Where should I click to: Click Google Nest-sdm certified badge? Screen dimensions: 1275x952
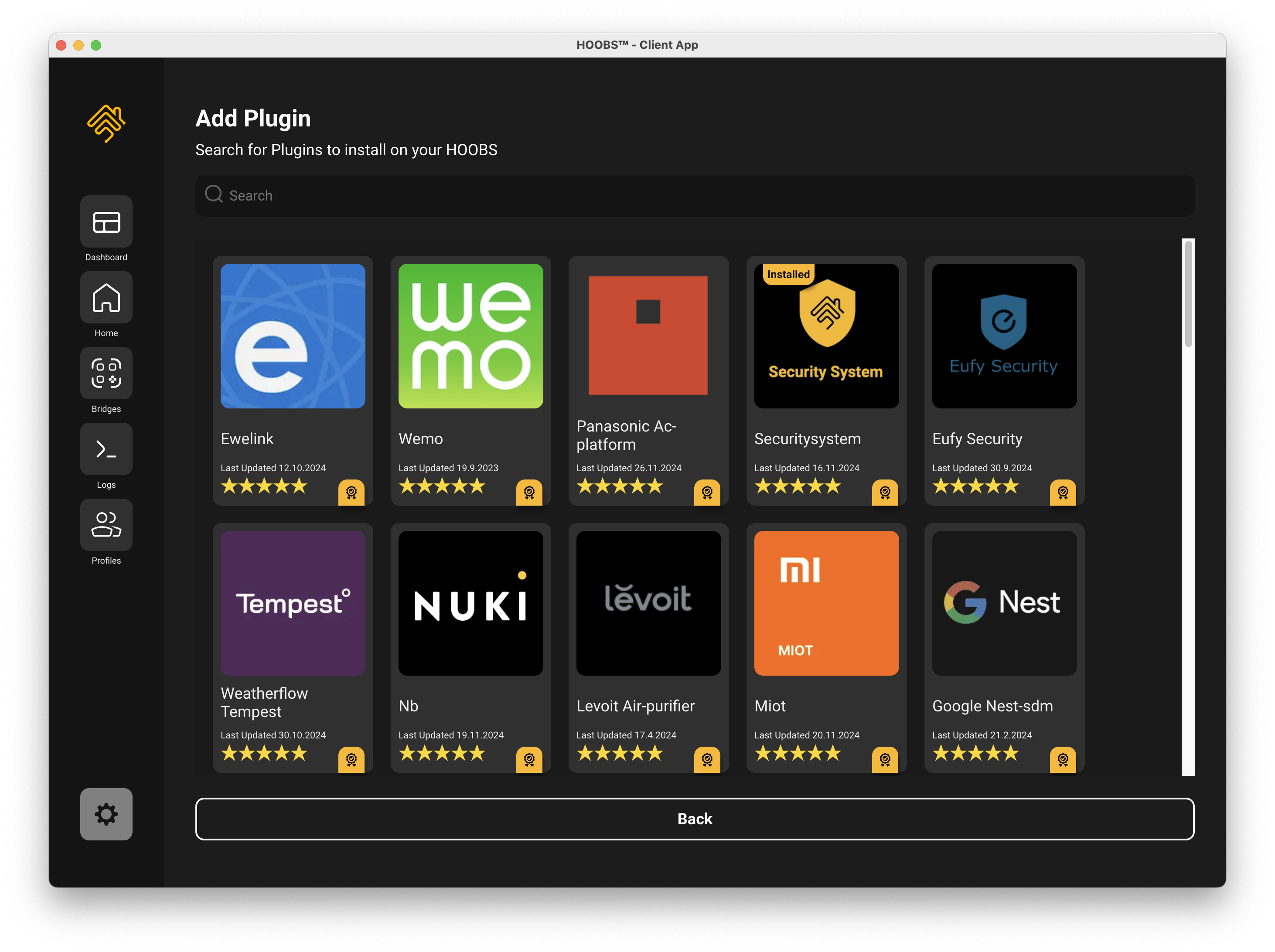[x=1063, y=759]
